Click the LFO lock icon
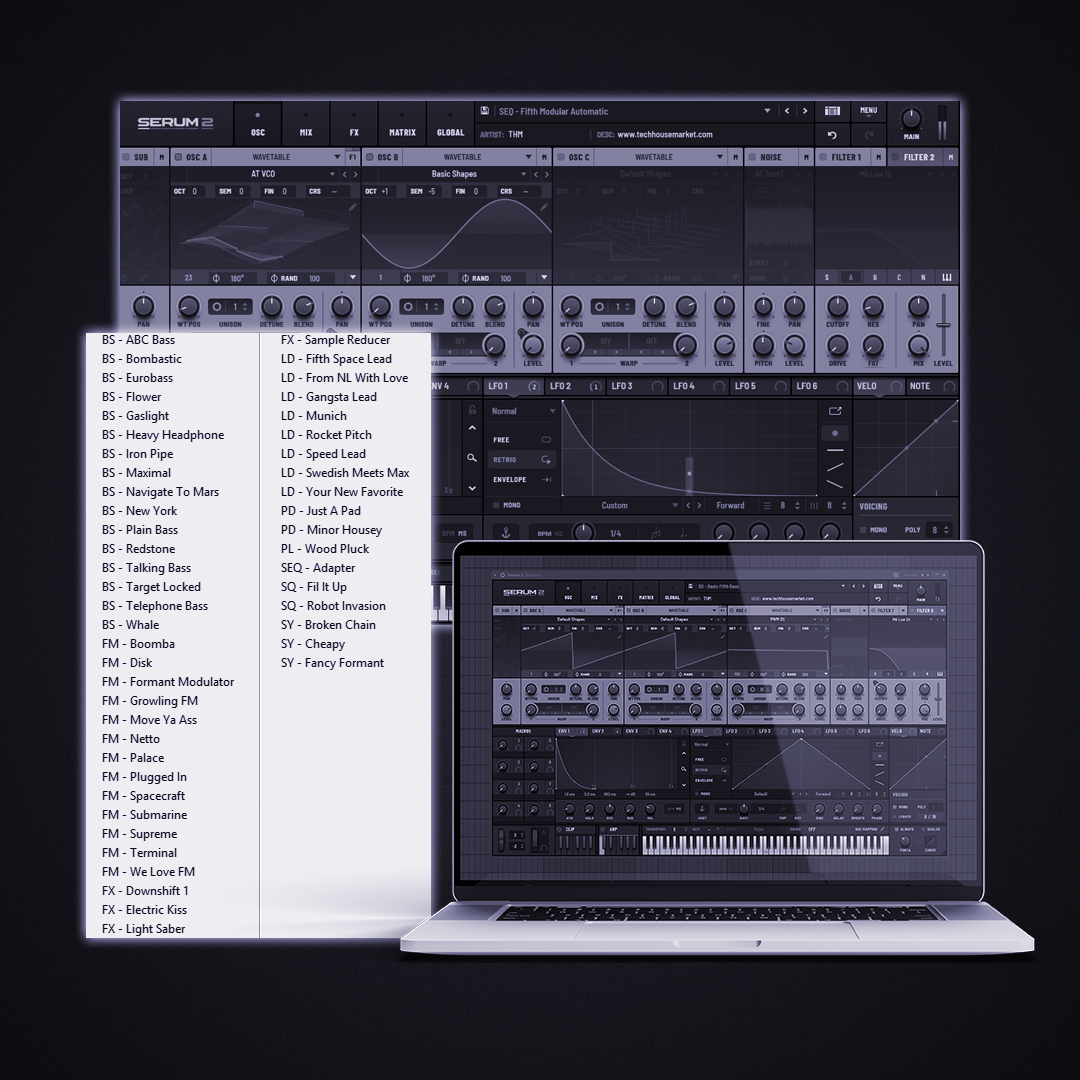1080x1080 pixels. pyautogui.click(x=472, y=410)
